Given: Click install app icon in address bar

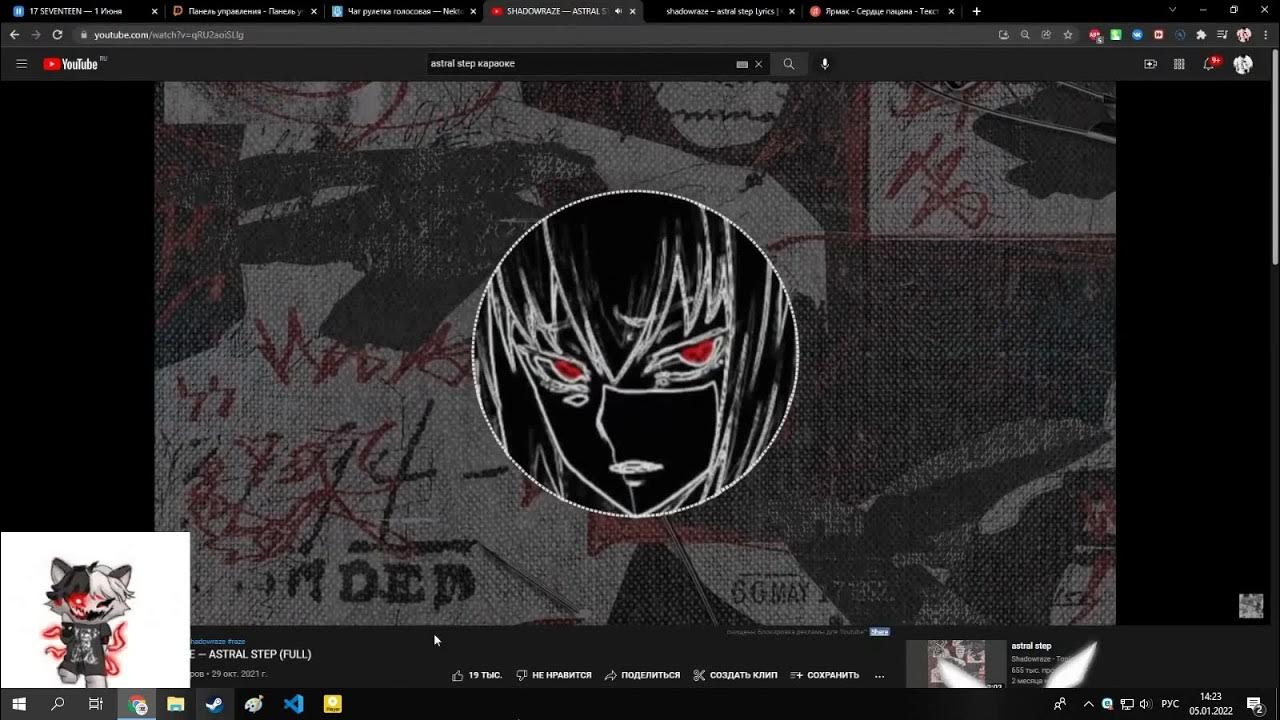Looking at the screenshot, I should pos(1003,34).
